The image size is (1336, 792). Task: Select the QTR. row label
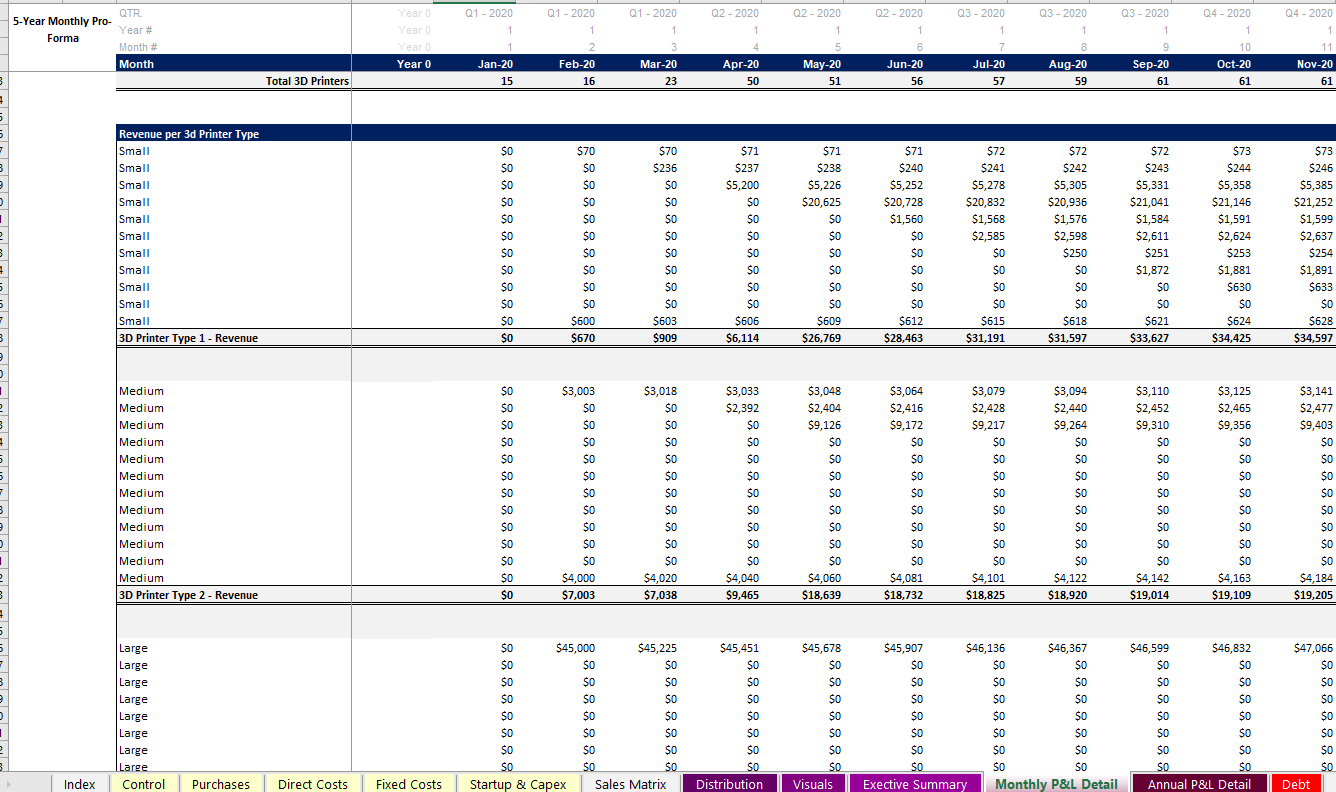pyautogui.click(x=130, y=13)
